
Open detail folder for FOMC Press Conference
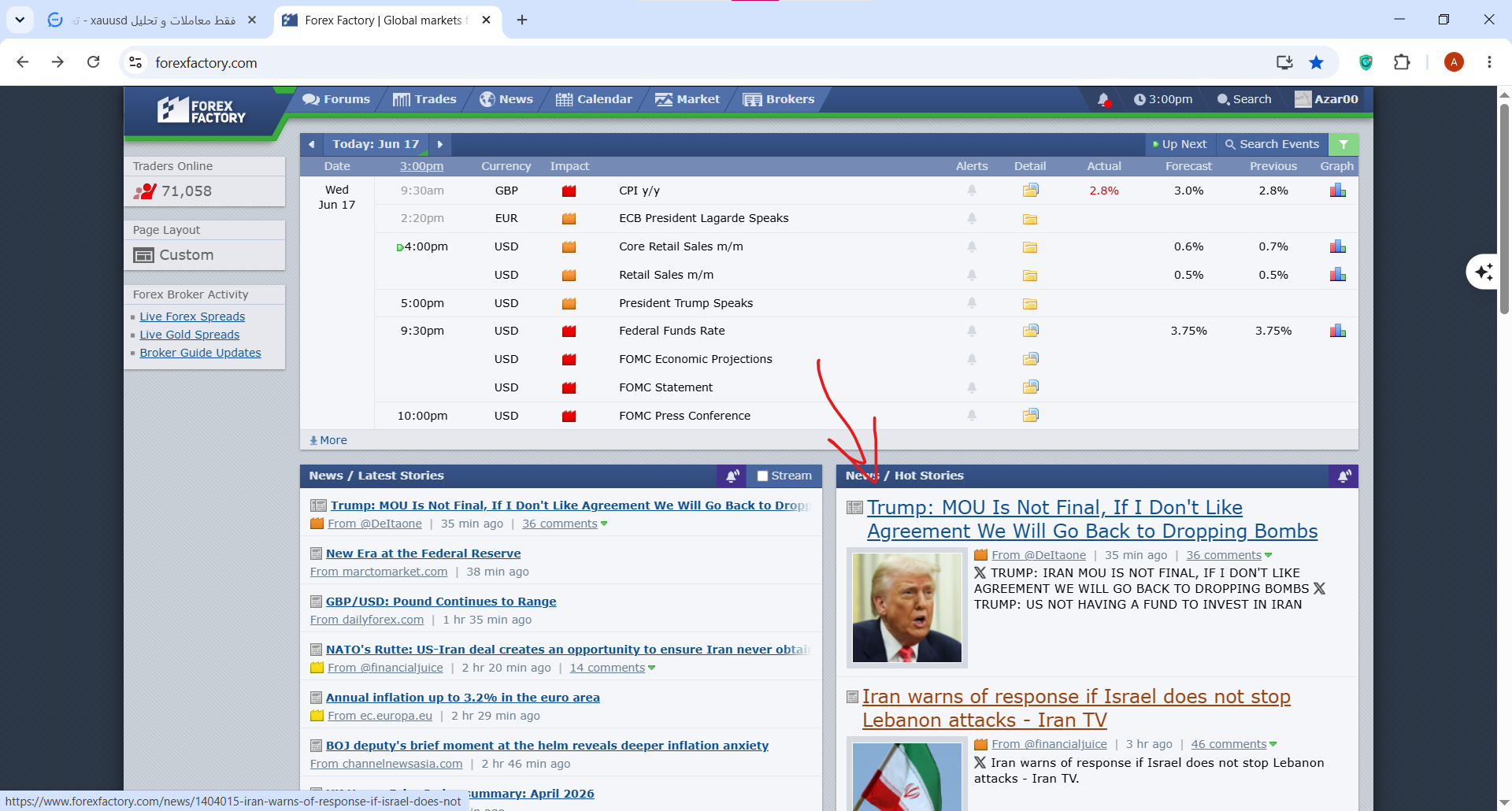pyautogui.click(x=1030, y=416)
